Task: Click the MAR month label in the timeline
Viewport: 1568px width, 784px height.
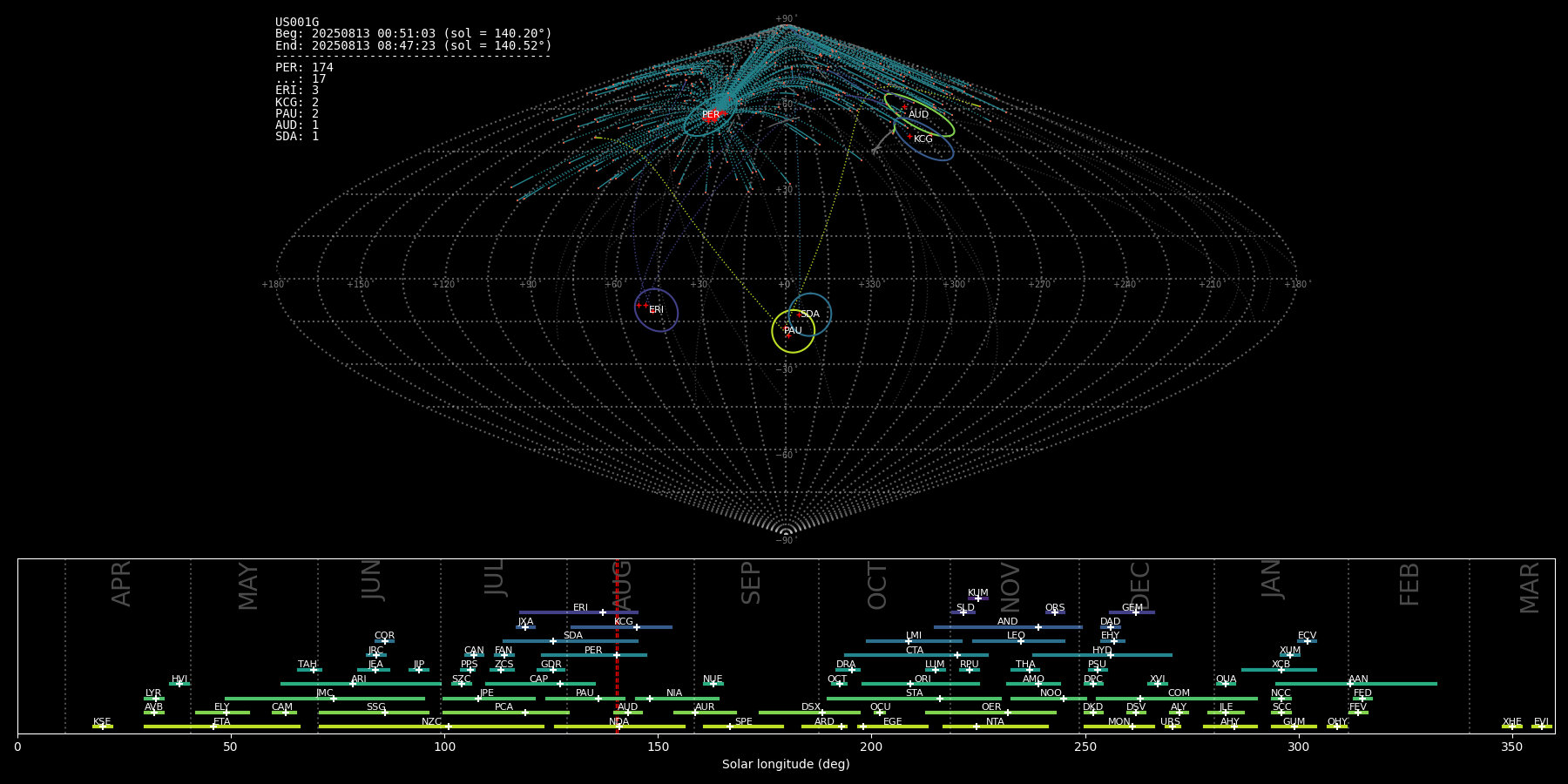Action: pyautogui.click(x=1530, y=588)
